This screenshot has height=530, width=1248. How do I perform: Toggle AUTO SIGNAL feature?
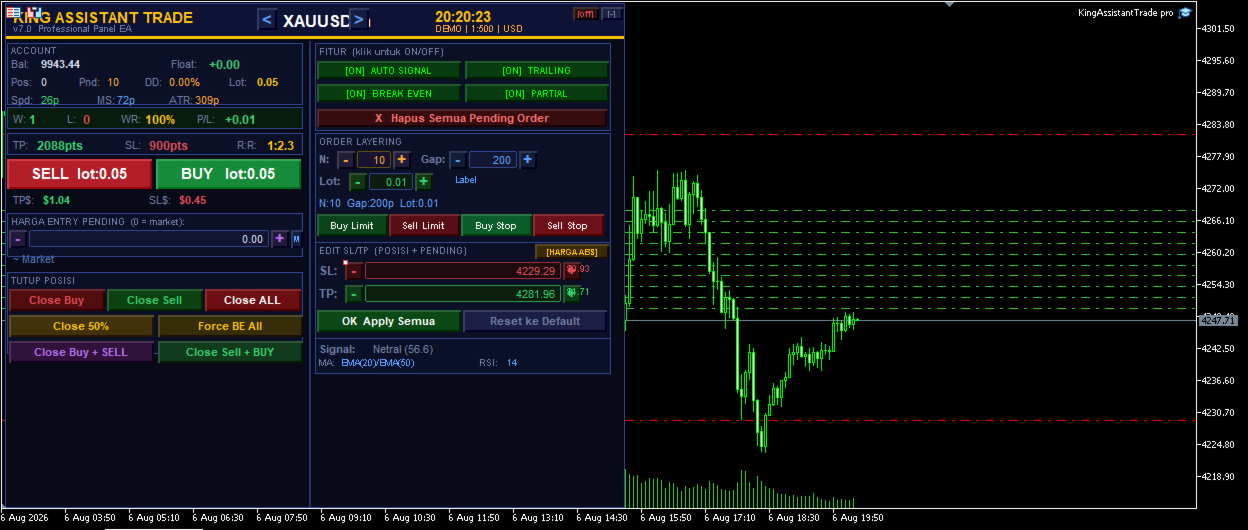point(389,71)
